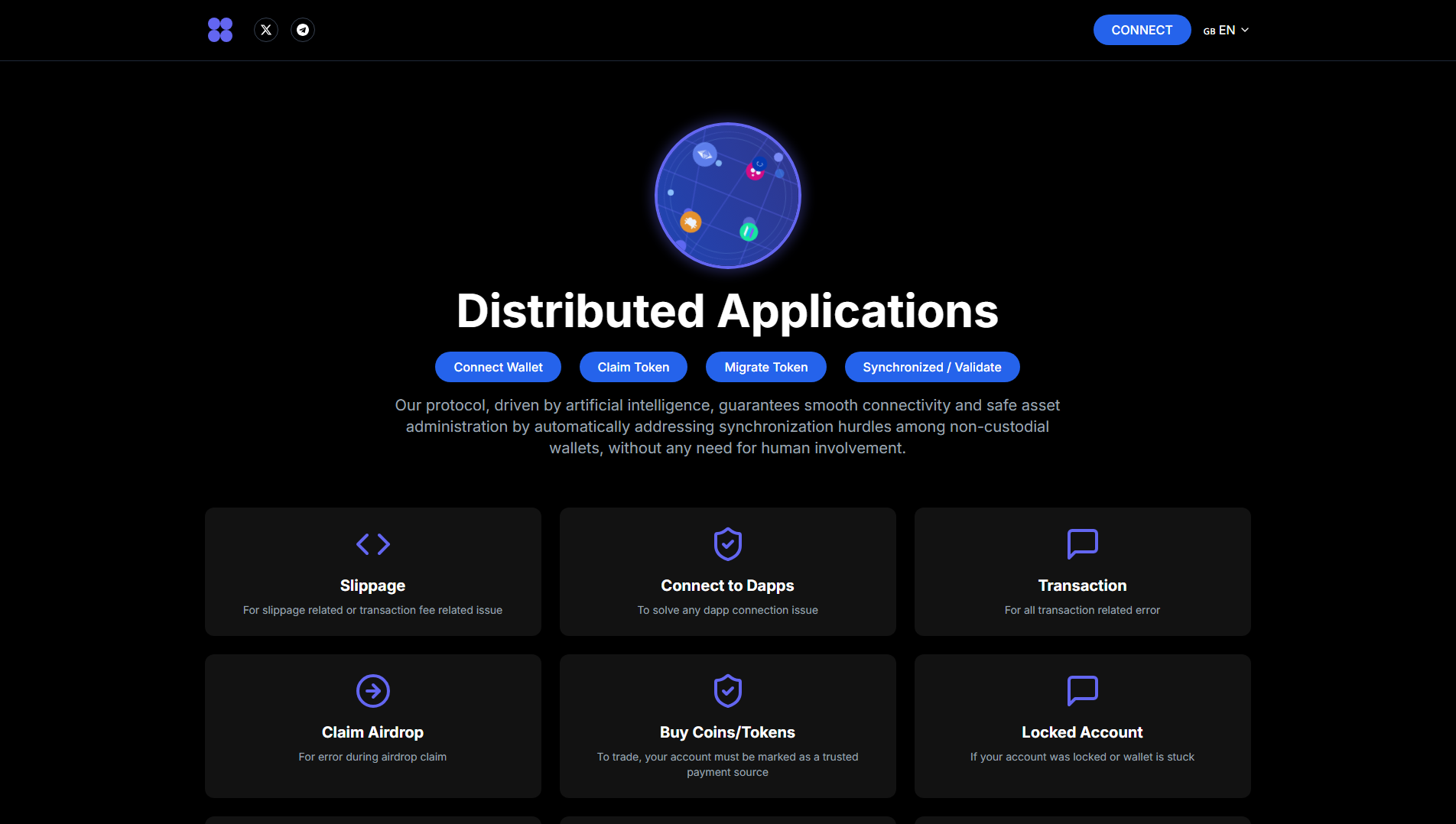Click the Slippage code brackets icon
Viewport: 1456px width, 824px height.
373,544
